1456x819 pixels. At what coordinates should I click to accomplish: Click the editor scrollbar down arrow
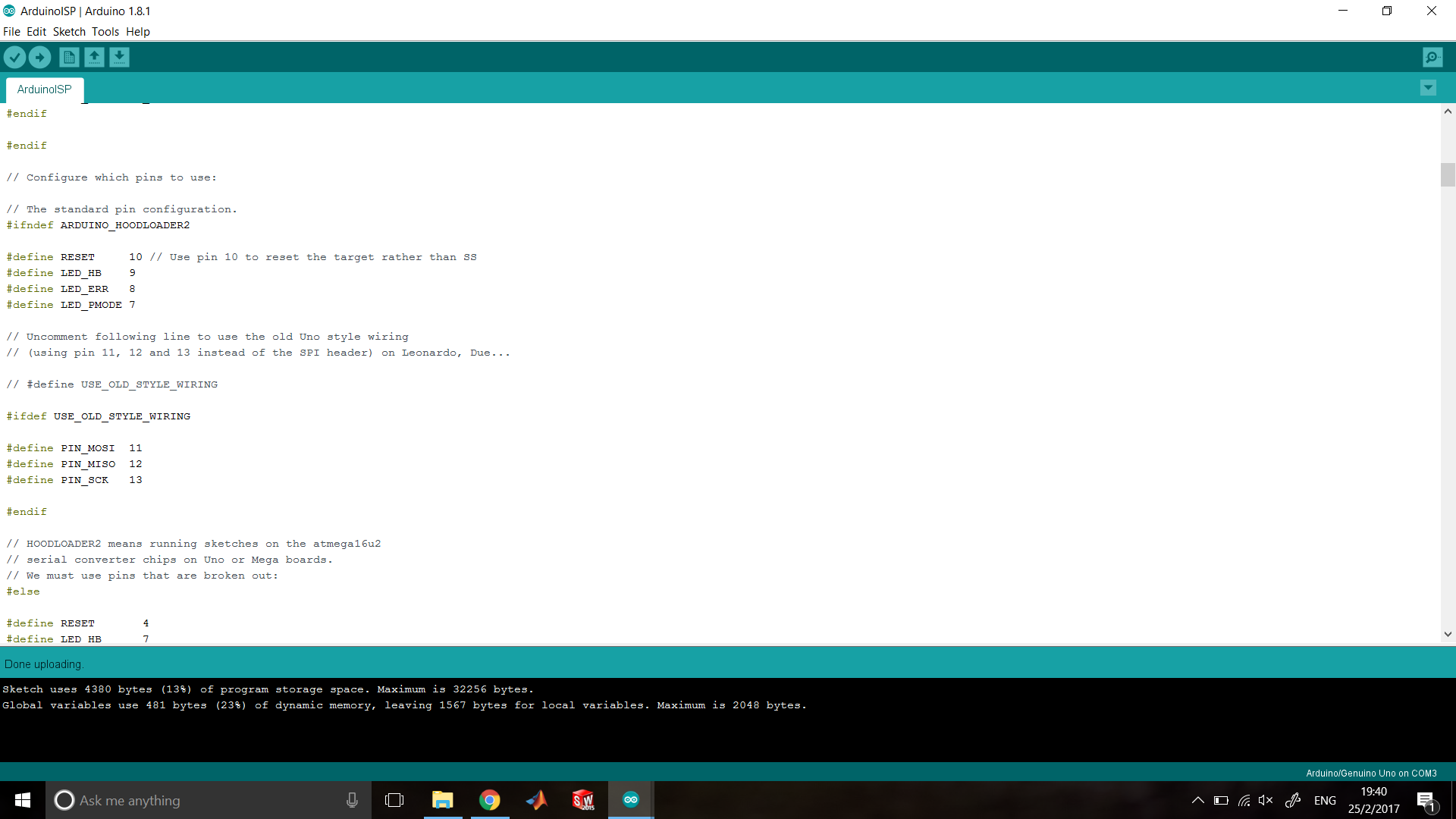(x=1448, y=634)
